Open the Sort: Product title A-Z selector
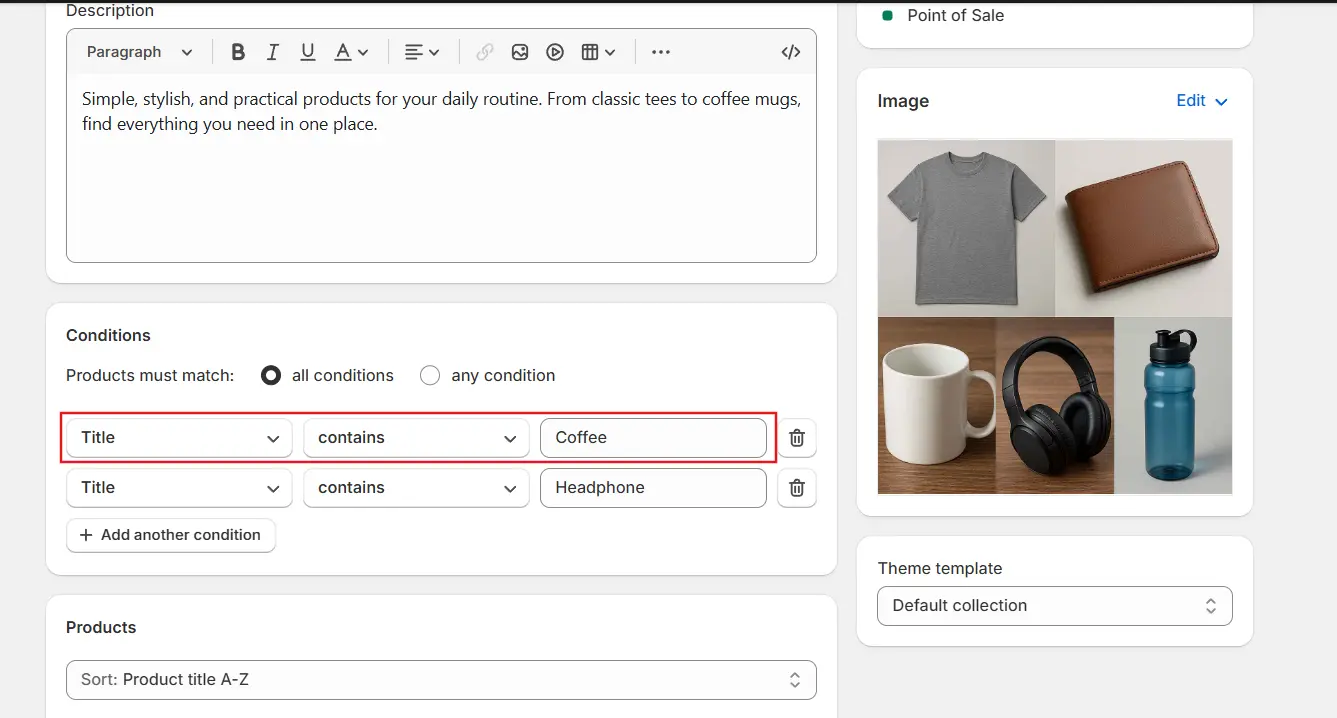This screenshot has width=1337, height=718. 441,680
